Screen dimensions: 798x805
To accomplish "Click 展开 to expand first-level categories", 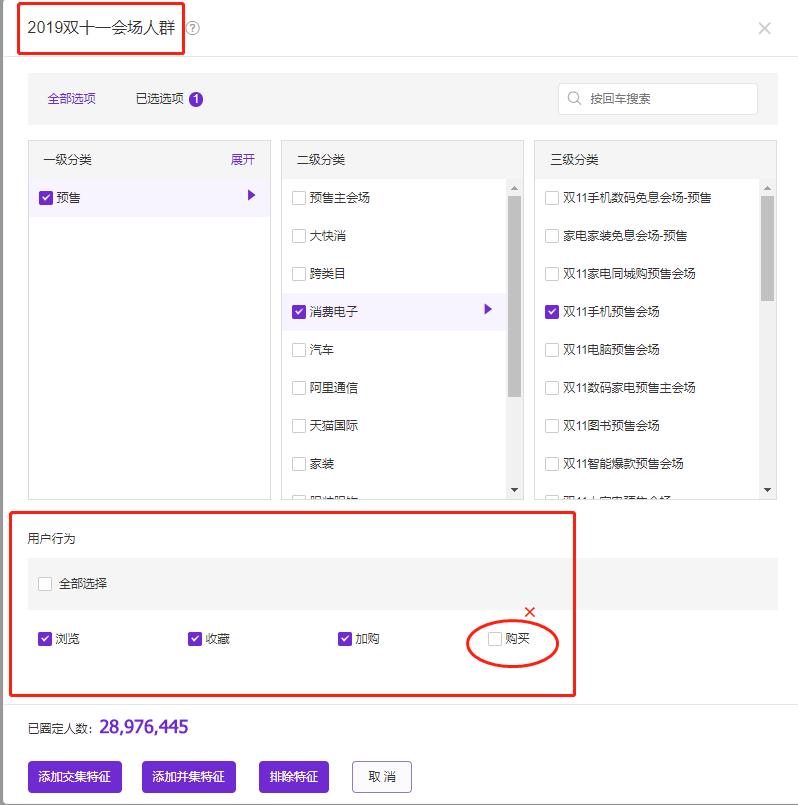I will click(243, 160).
